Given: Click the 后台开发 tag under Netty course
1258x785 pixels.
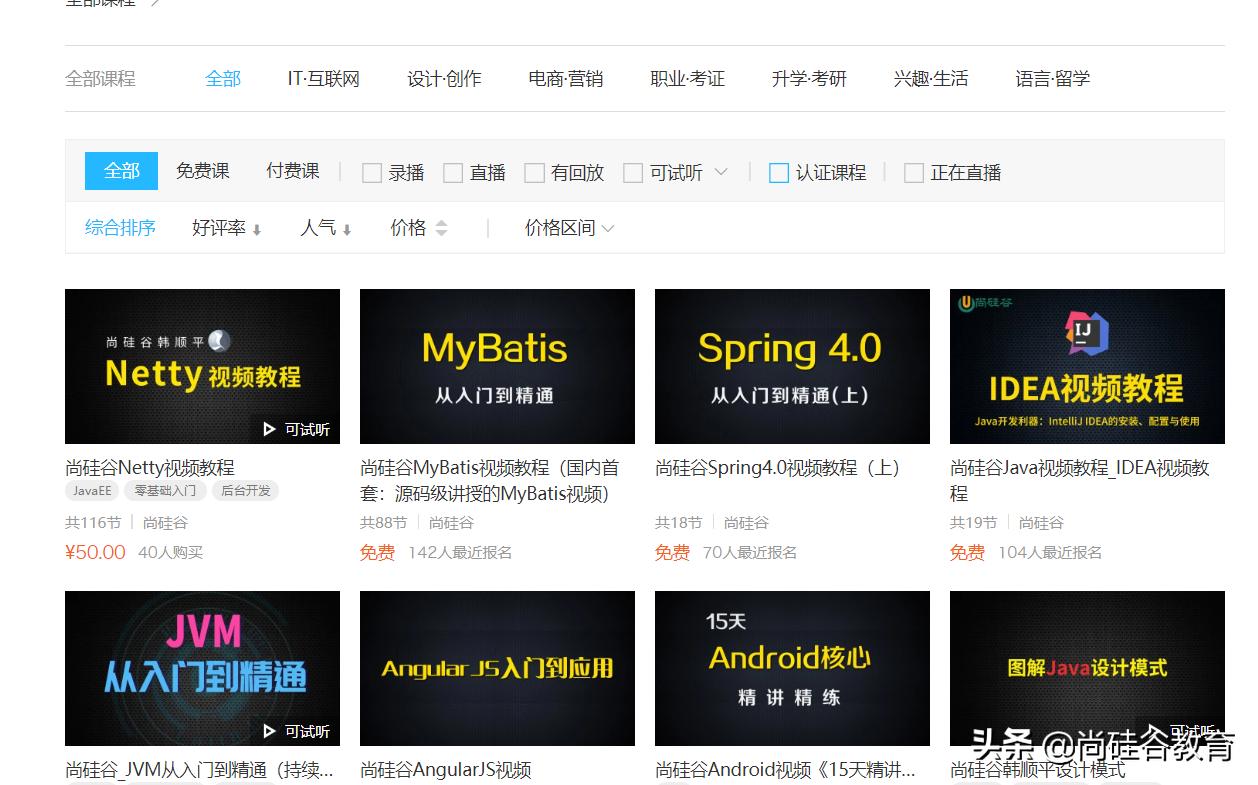Looking at the screenshot, I should (x=246, y=491).
